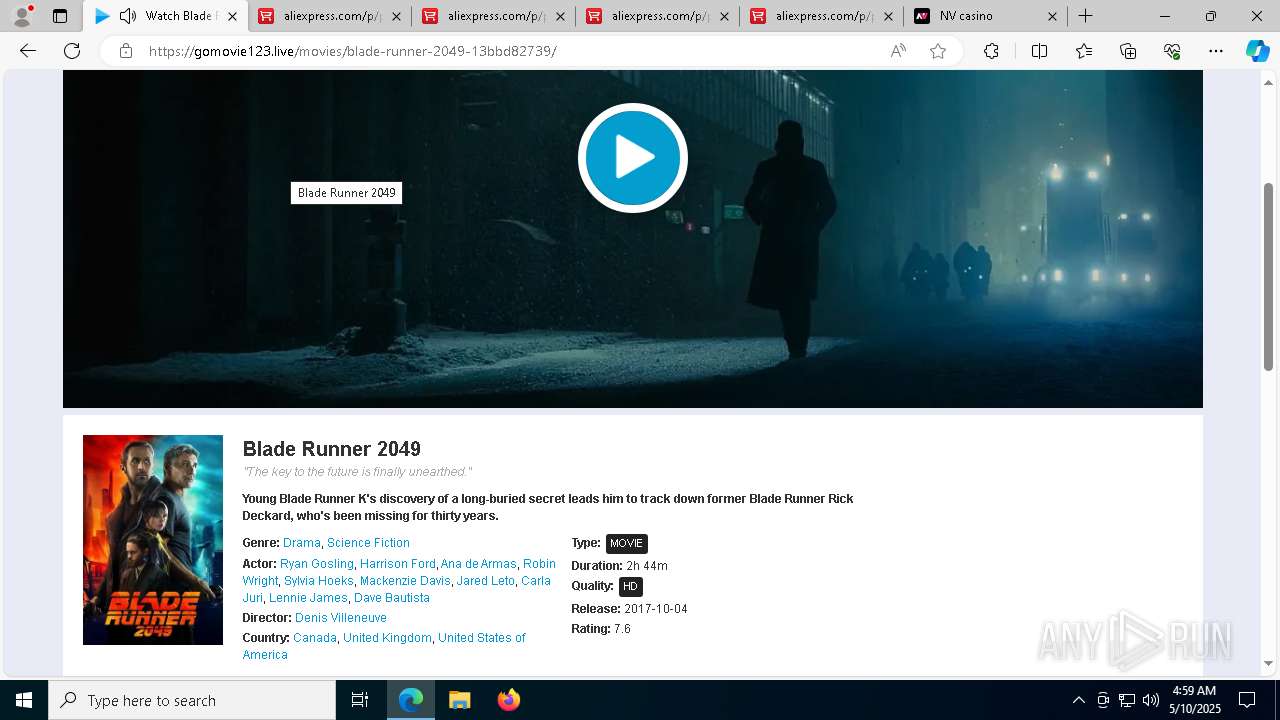The height and width of the screenshot is (720, 1280).
Task: Open the network tray icon
Action: point(1127,700)
